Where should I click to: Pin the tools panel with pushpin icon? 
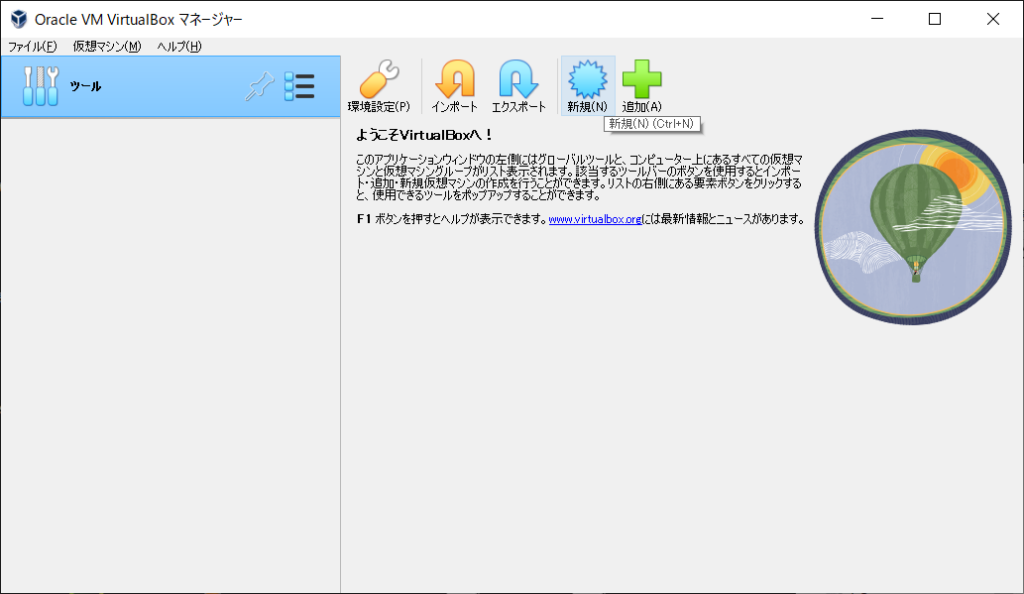[x=259, y=86]
